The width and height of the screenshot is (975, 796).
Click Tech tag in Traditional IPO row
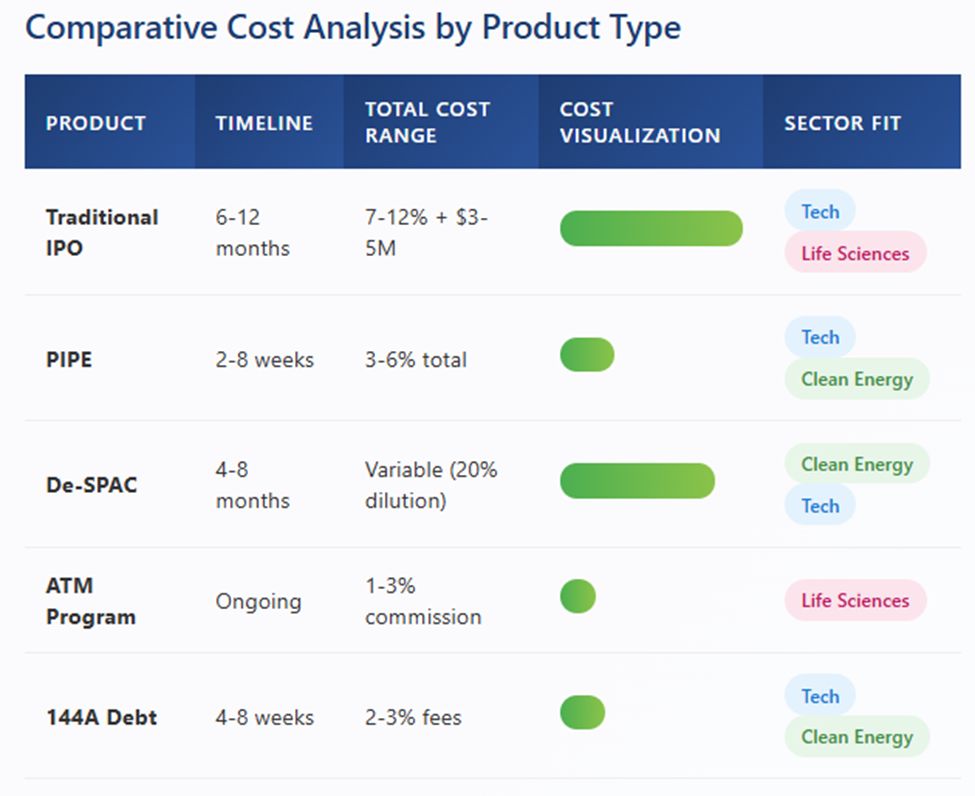820,211
